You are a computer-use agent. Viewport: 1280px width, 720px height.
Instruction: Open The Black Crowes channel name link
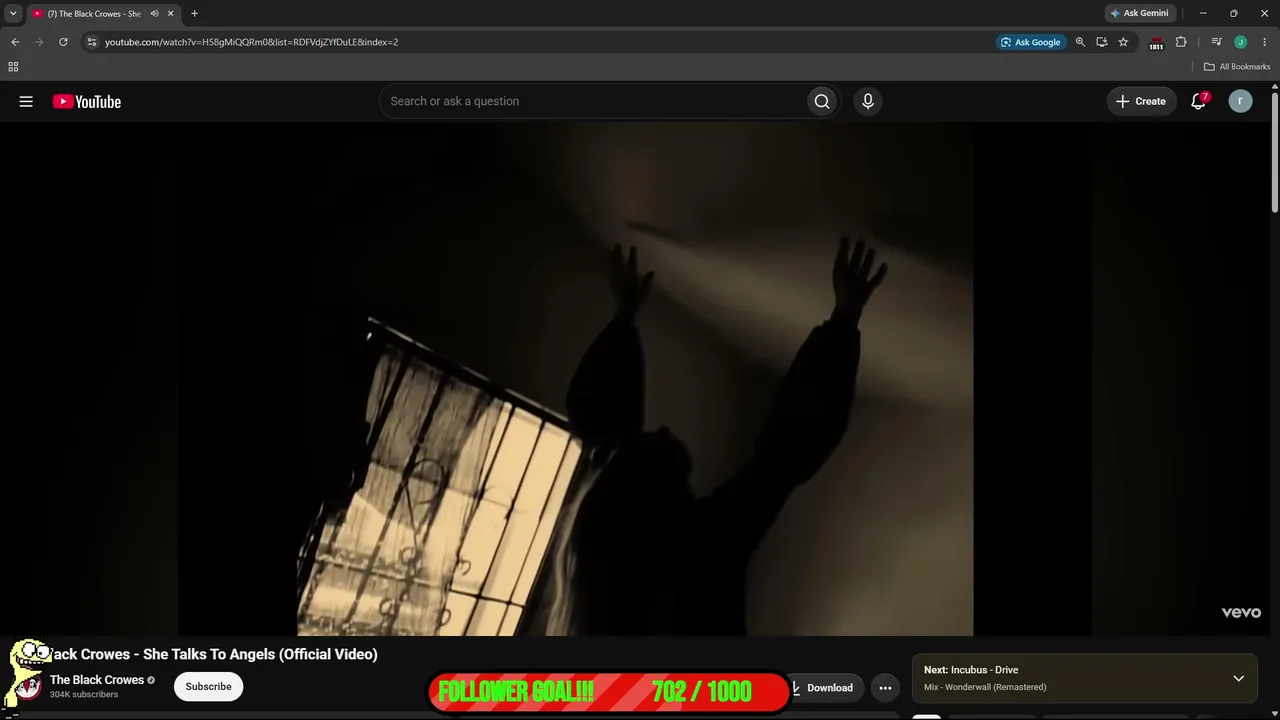tap(97, 680)
